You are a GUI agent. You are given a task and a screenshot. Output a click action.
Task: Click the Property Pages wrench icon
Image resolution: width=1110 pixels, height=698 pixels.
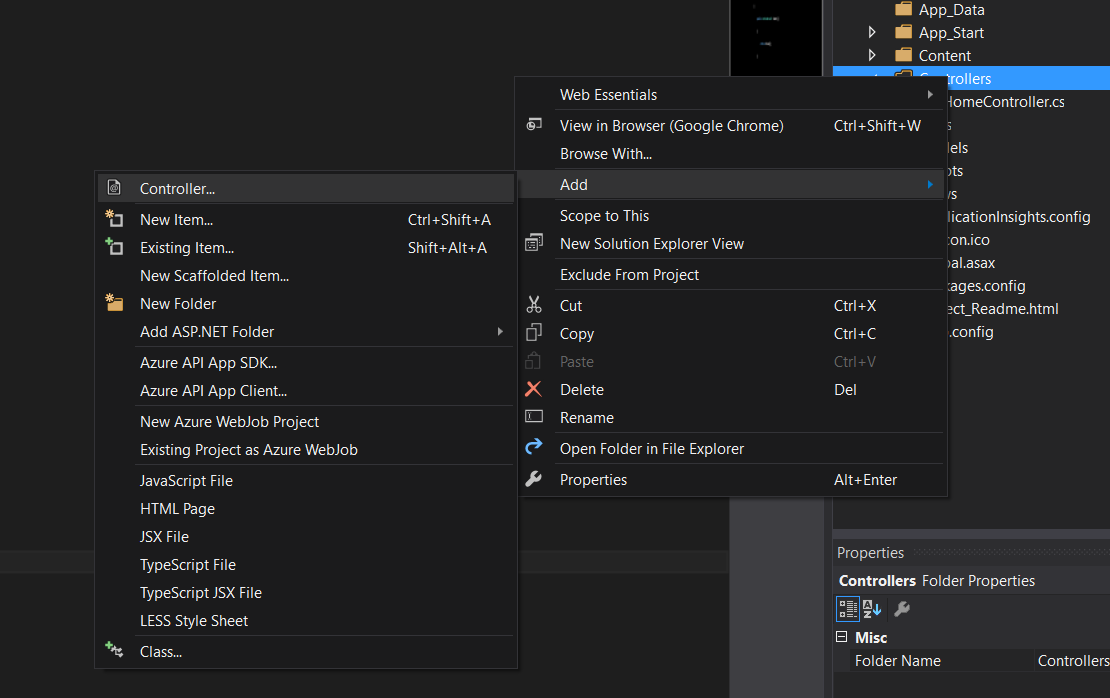(900, 608)
